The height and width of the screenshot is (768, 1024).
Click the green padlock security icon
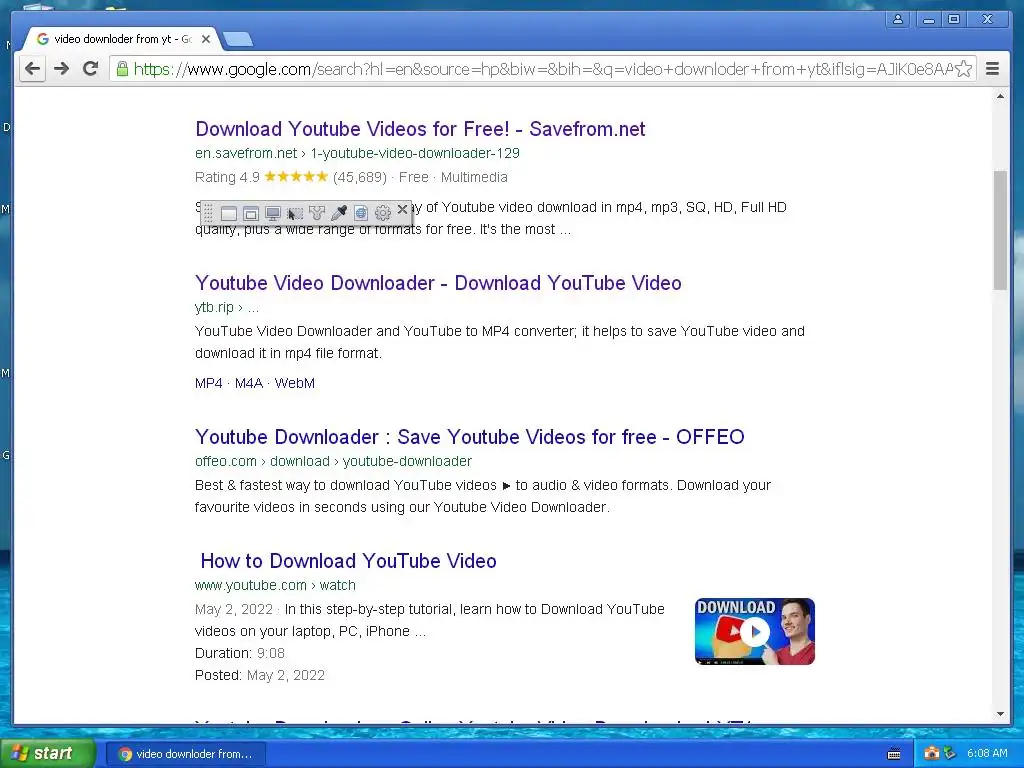[122, 69]
